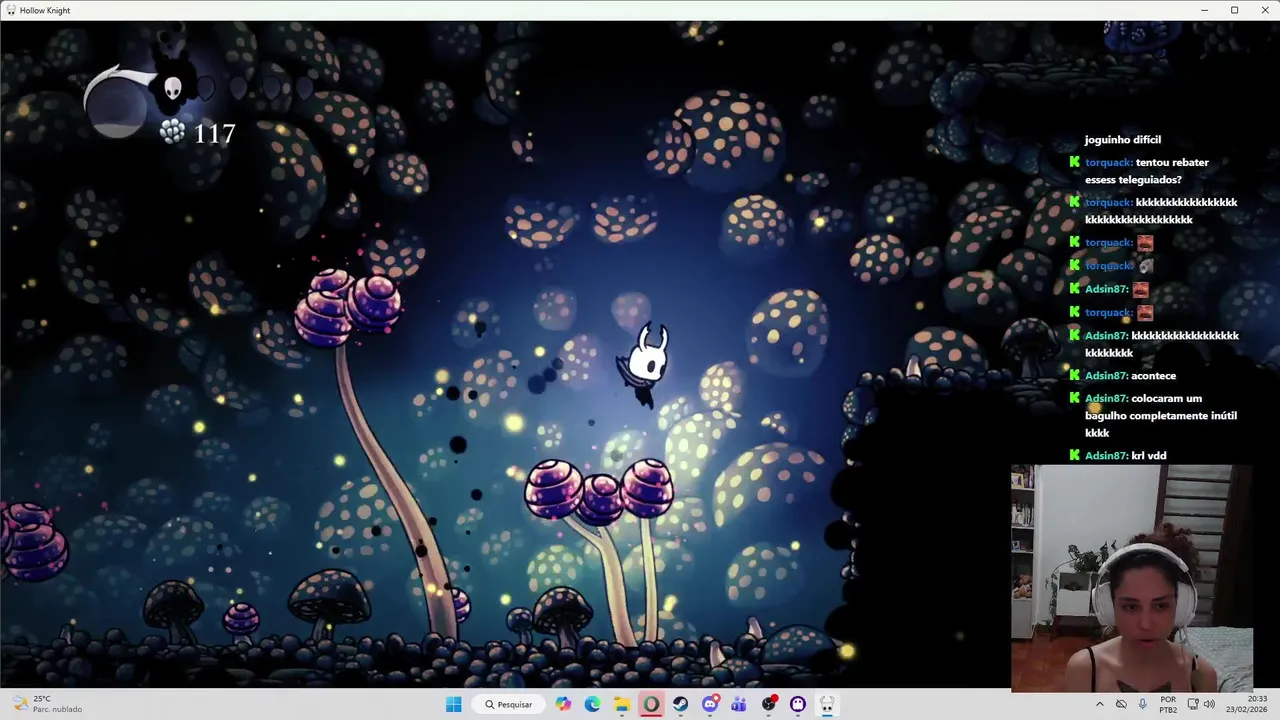The width and height of the screenshot is (1280, 720).
Task: Switch to Opera GX browser in taskbar
Action: click(651, 704)
